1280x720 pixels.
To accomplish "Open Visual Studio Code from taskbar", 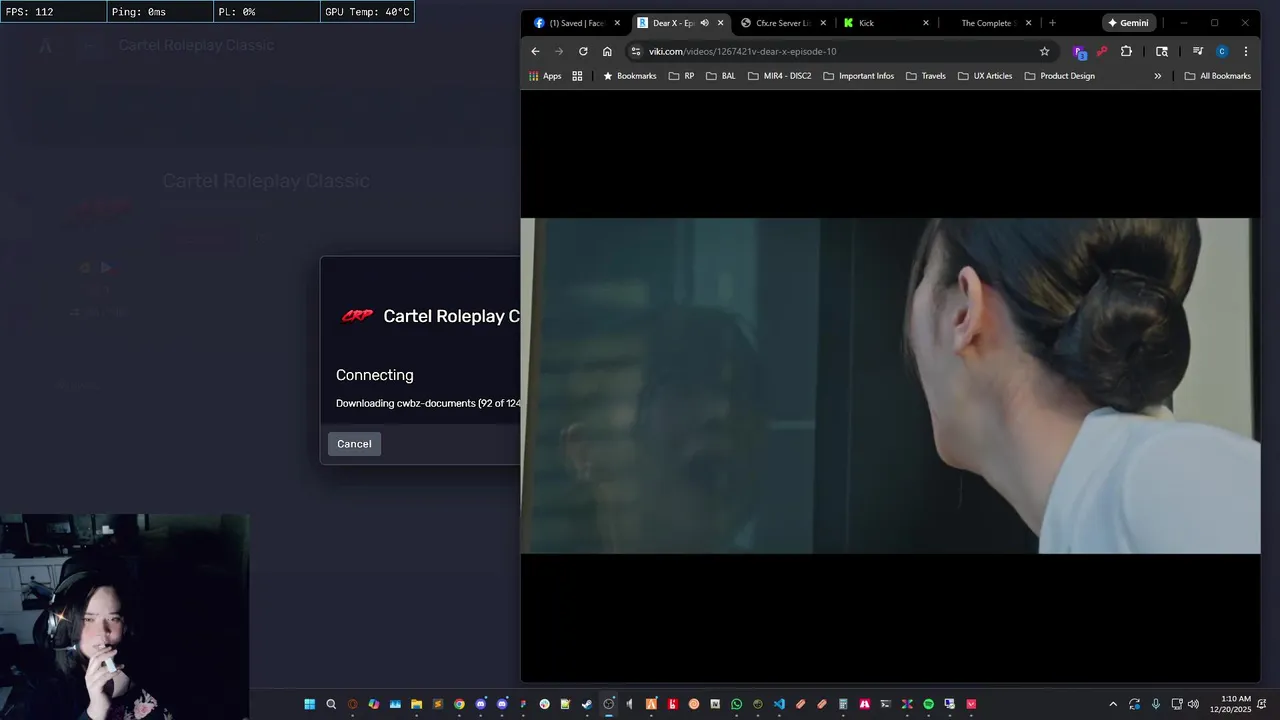I will [x=779, y=704].
